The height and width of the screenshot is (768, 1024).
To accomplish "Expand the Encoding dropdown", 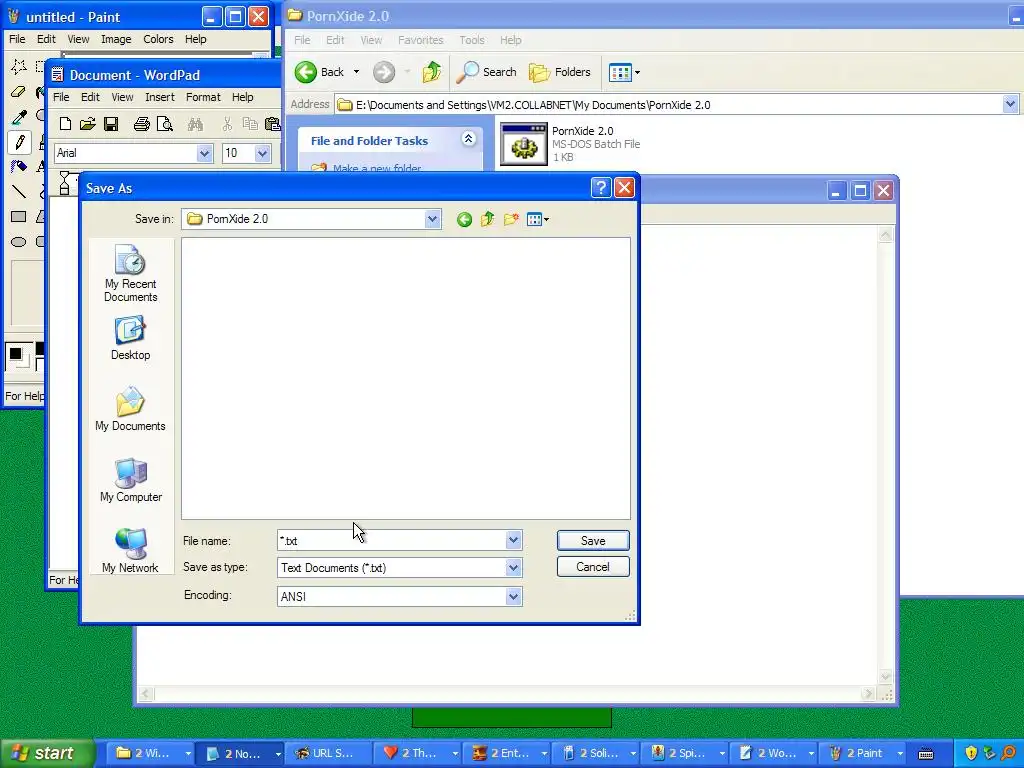I will tap(513, 596).
